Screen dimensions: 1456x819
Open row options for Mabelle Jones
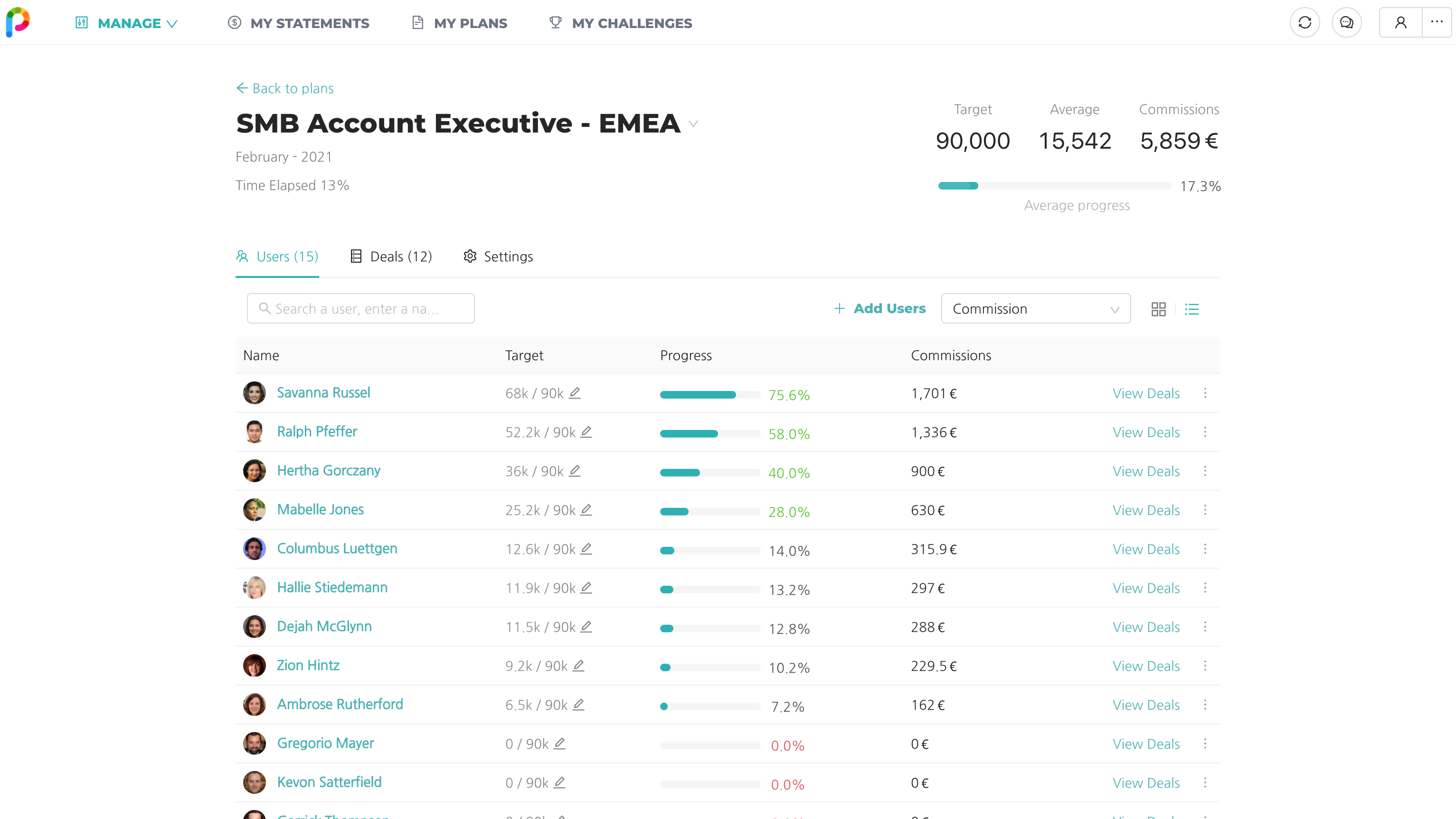click(x=1205, y=510)
